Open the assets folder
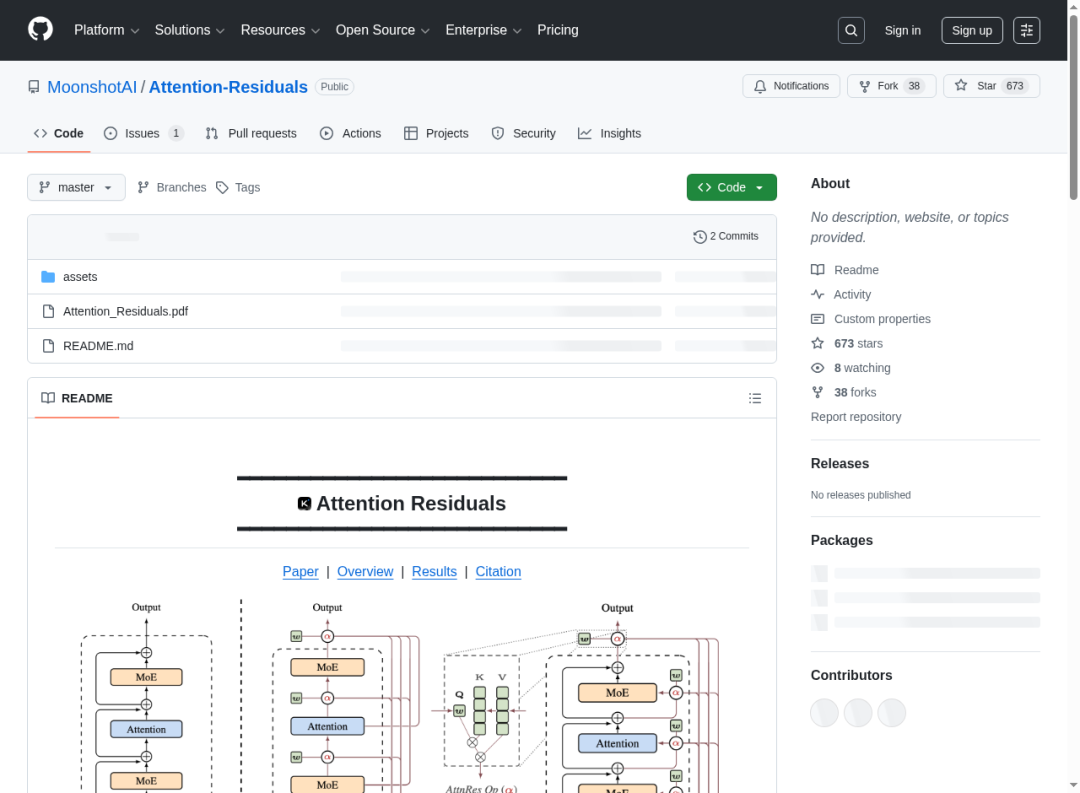1080x793 pixels. 80,276
